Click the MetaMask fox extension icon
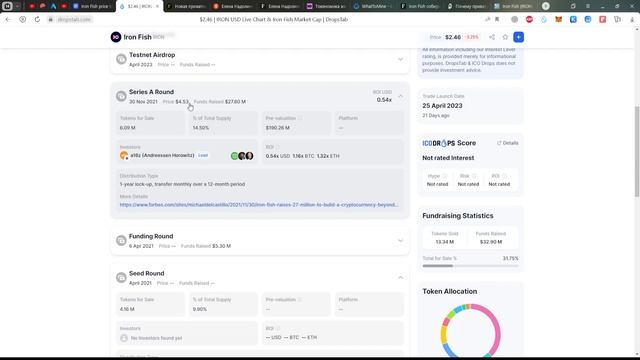 [558, 20]
